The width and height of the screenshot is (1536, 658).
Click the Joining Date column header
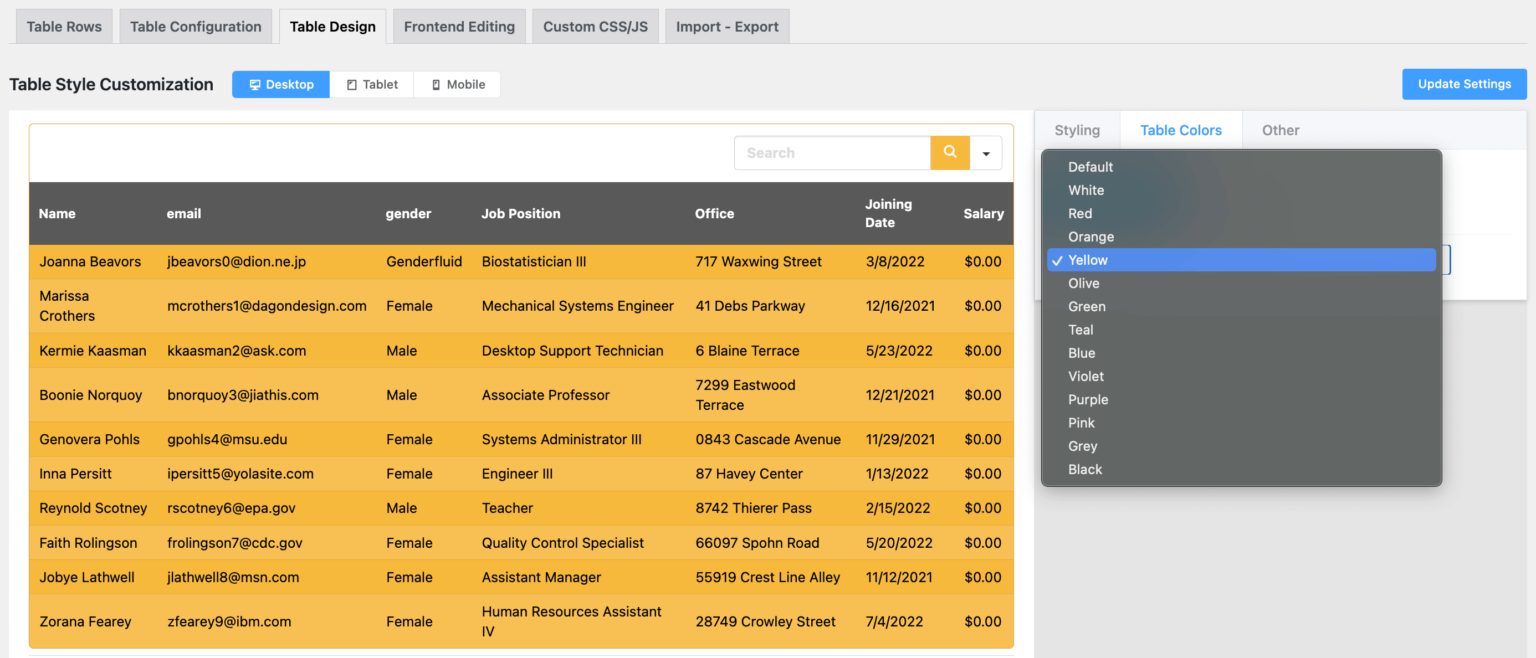click(x=888, y=213)
